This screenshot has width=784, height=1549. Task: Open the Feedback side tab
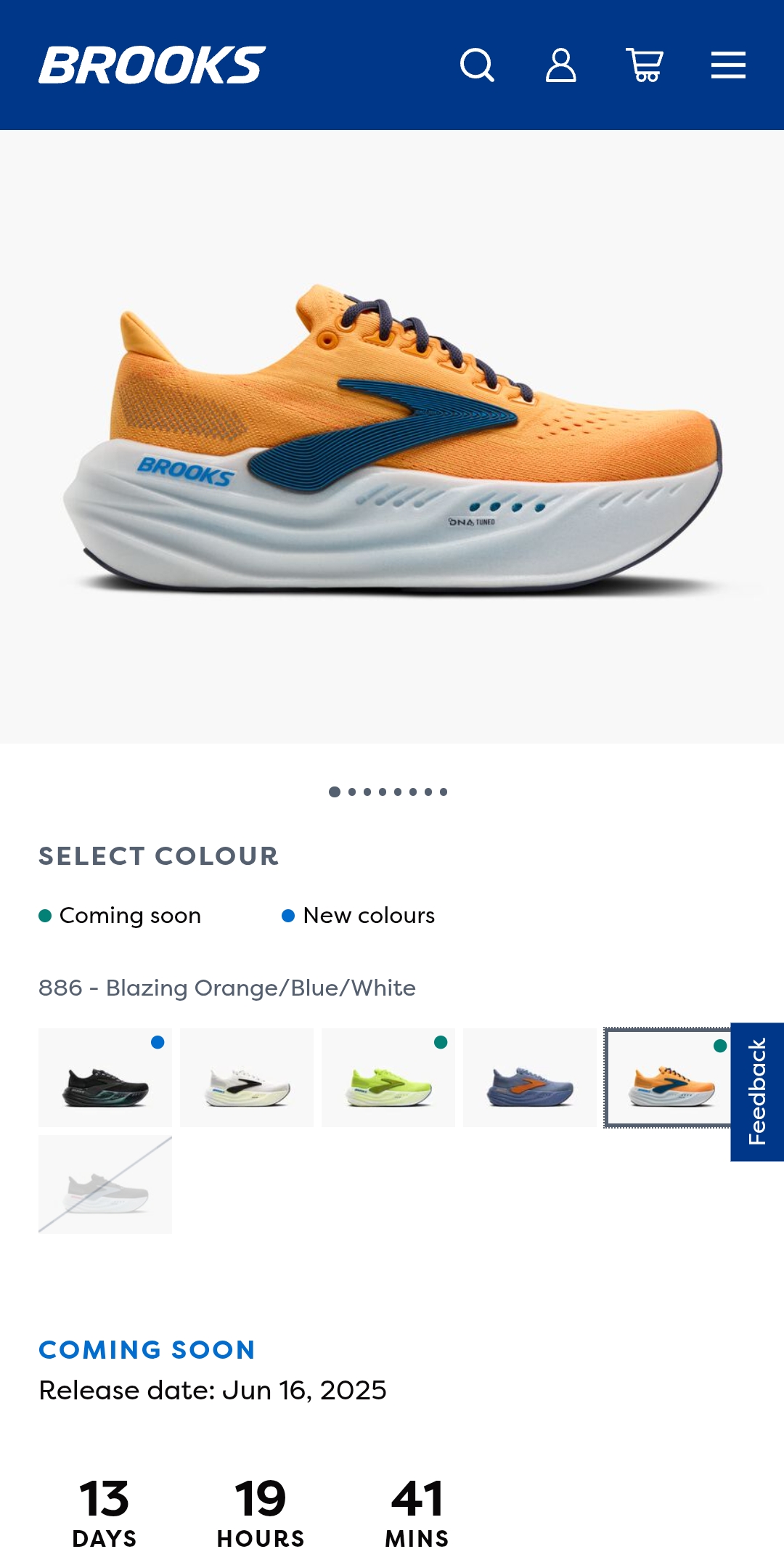757,1091
